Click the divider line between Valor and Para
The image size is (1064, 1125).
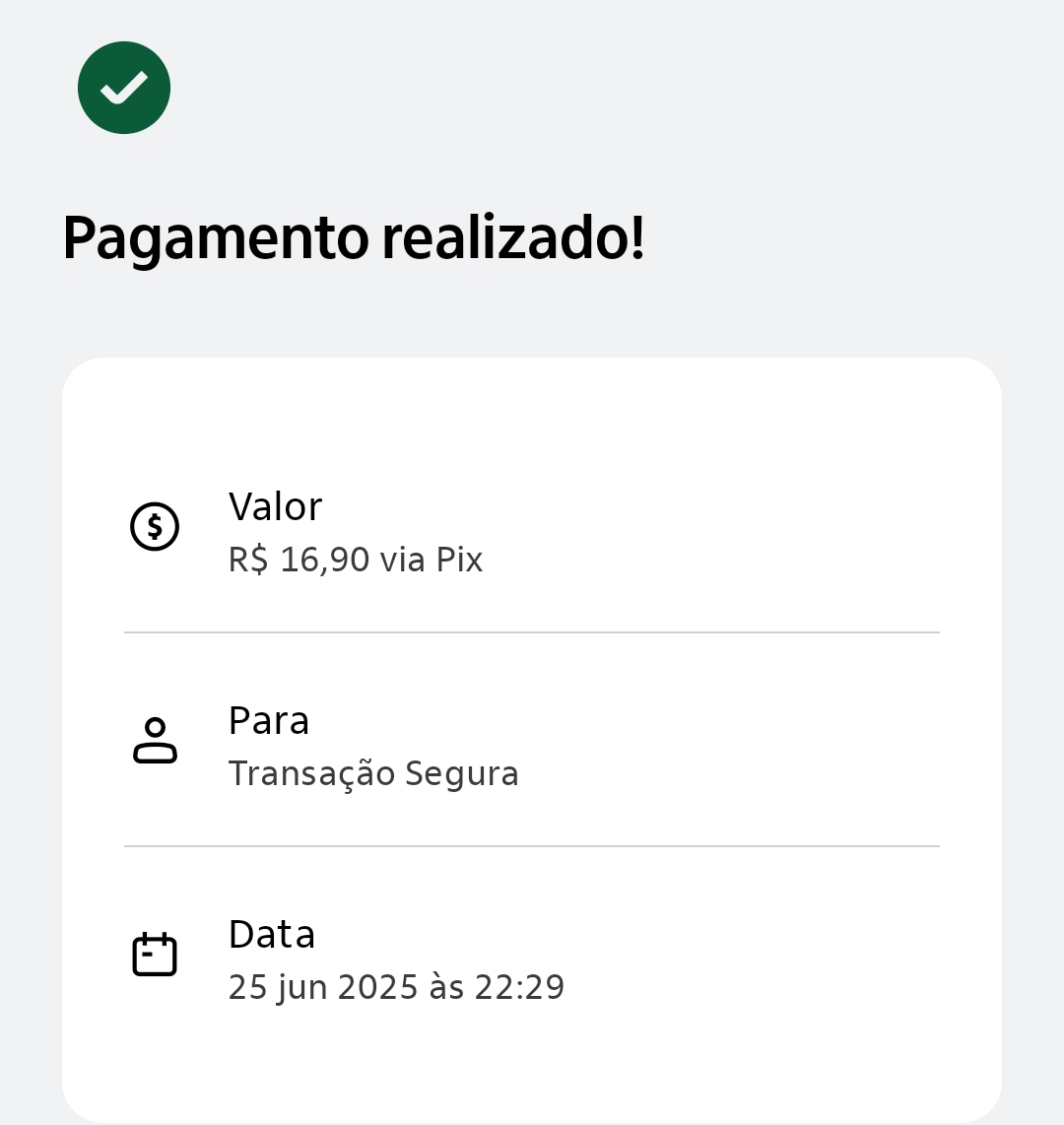(532, 632)
